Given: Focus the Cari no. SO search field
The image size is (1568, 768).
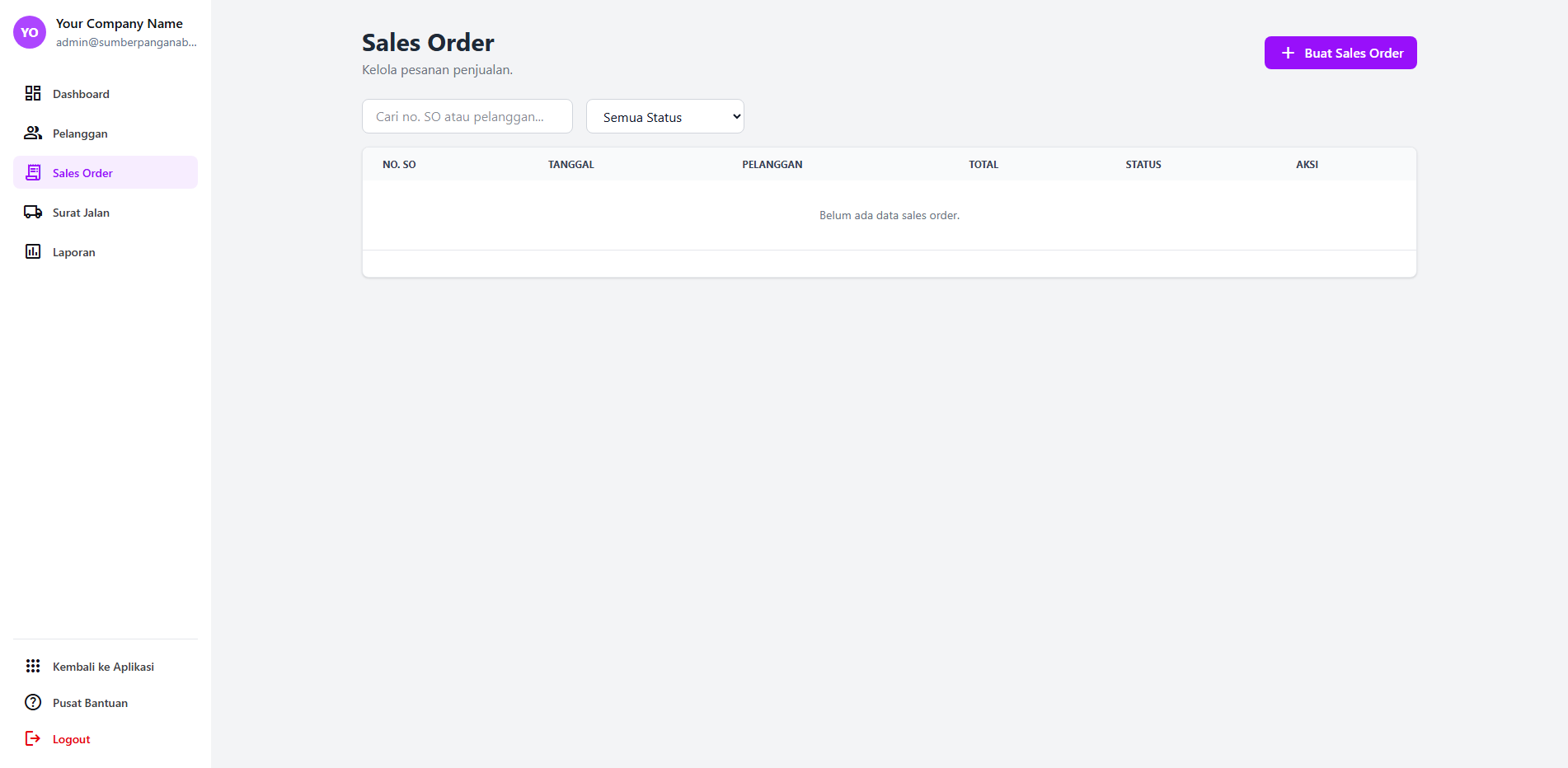Looking at the screenshot, I should point(467,116).
